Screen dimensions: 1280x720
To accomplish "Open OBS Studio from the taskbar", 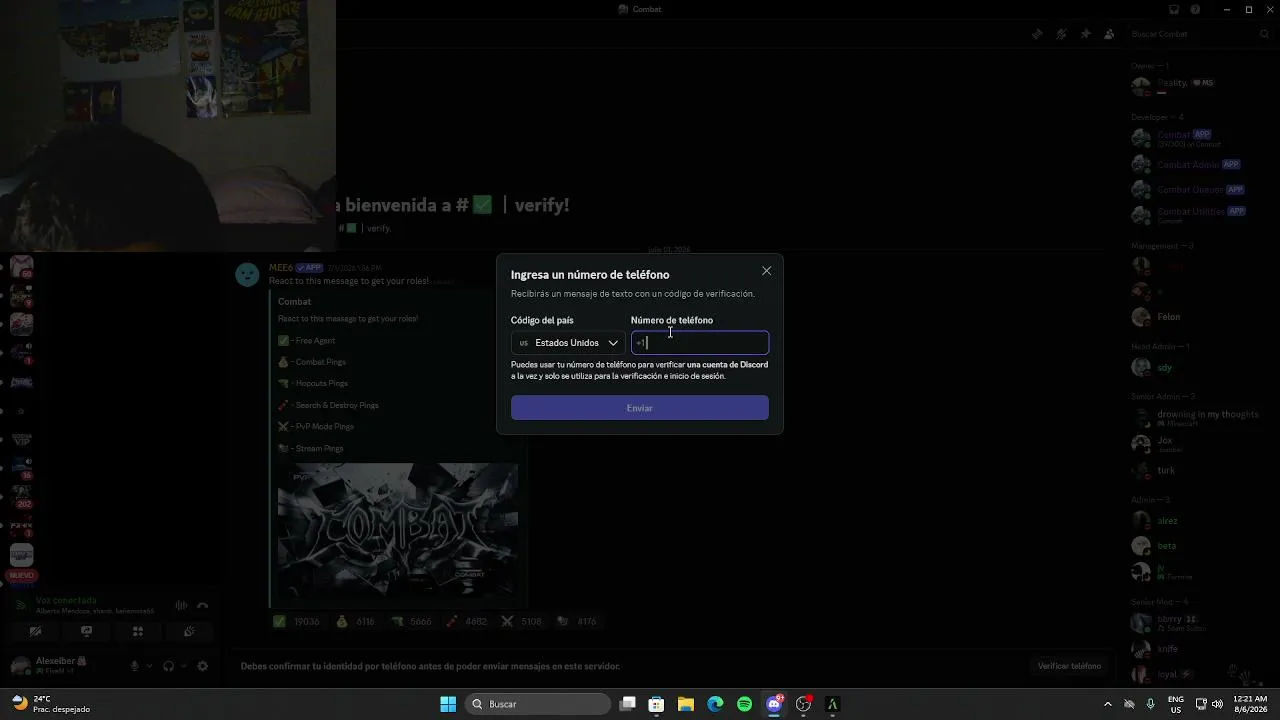I will pos(803,704).
